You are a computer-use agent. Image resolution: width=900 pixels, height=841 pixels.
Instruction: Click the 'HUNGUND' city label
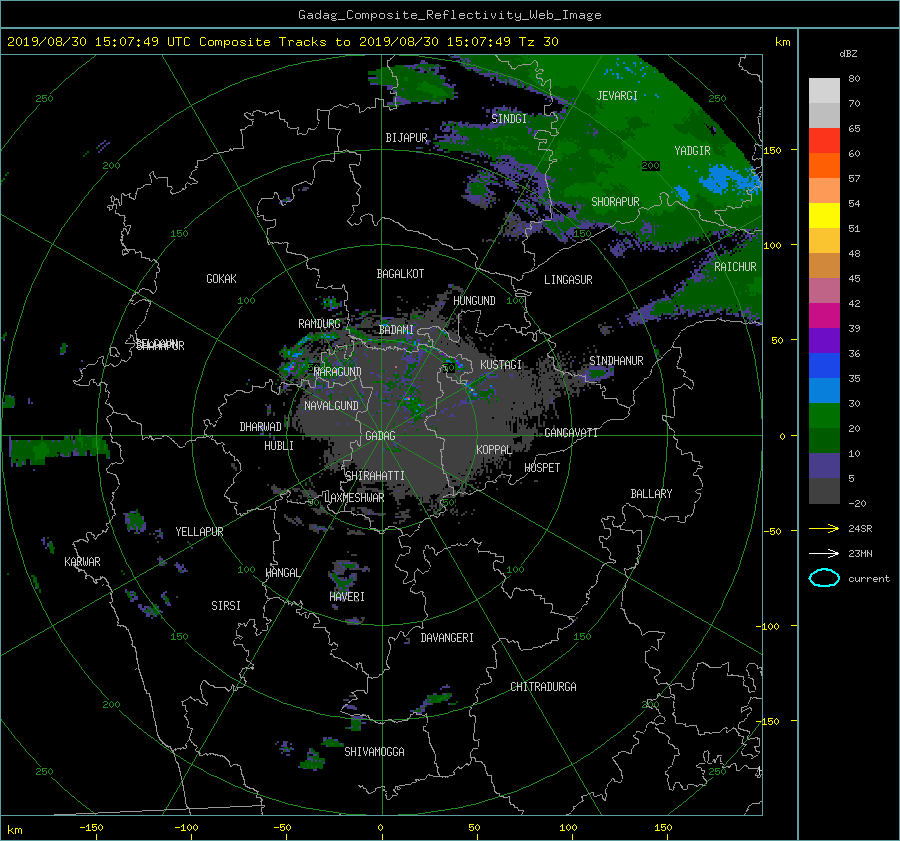(x=474, y=301)
